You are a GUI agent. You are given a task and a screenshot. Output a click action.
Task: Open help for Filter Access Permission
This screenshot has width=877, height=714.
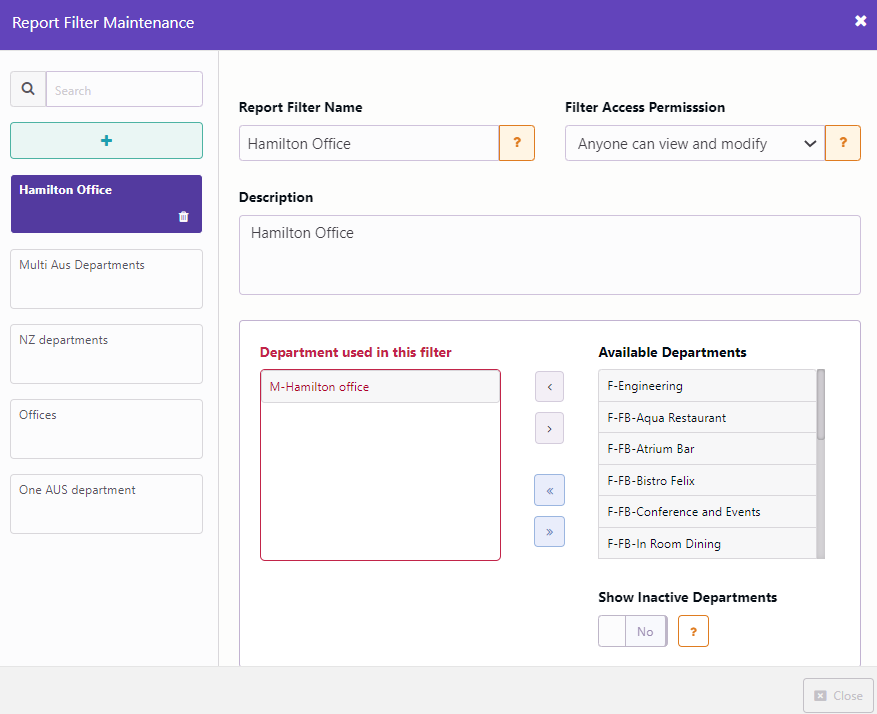(843, 143)
